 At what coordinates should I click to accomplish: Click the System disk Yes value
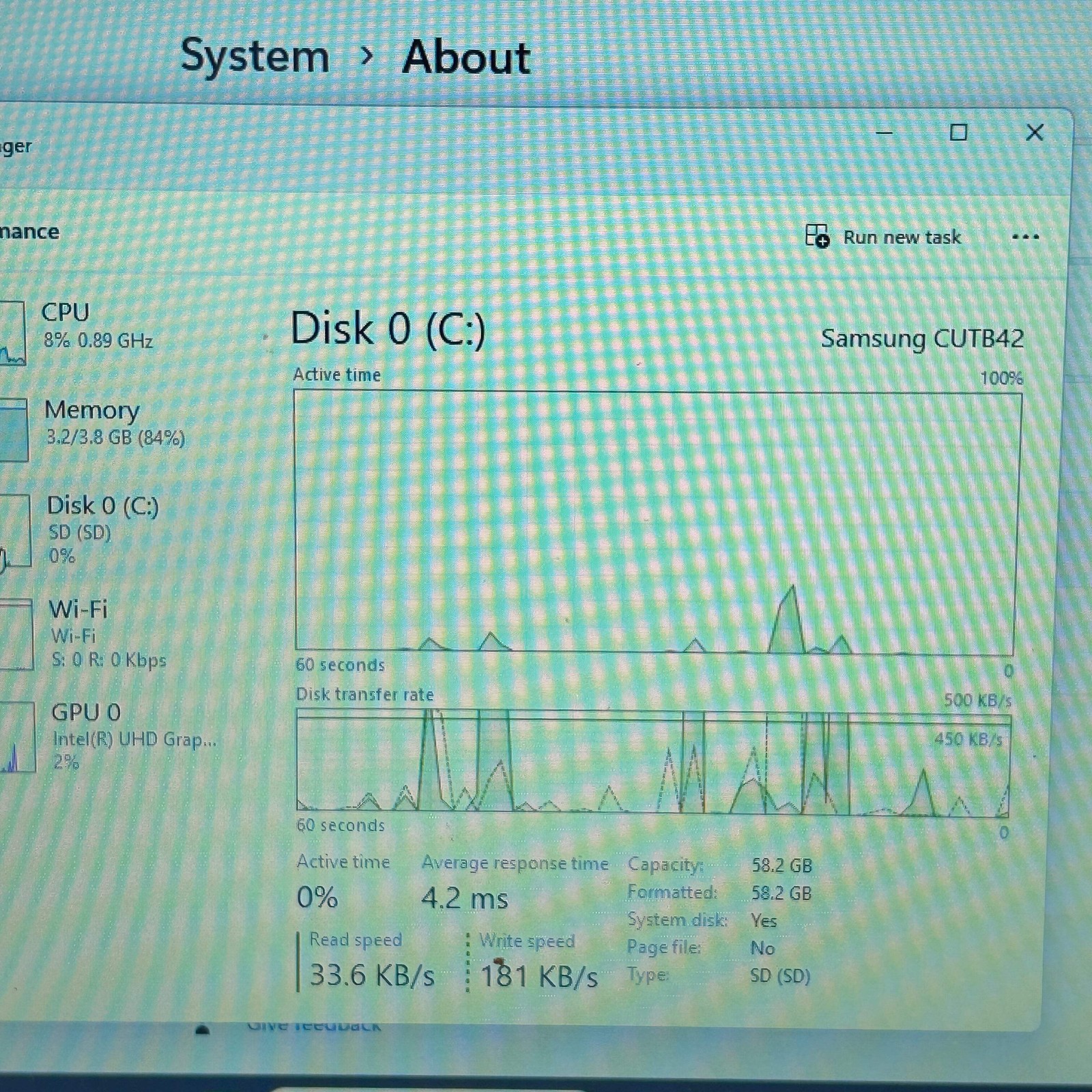pyautogui.click(x=764, y=921)
